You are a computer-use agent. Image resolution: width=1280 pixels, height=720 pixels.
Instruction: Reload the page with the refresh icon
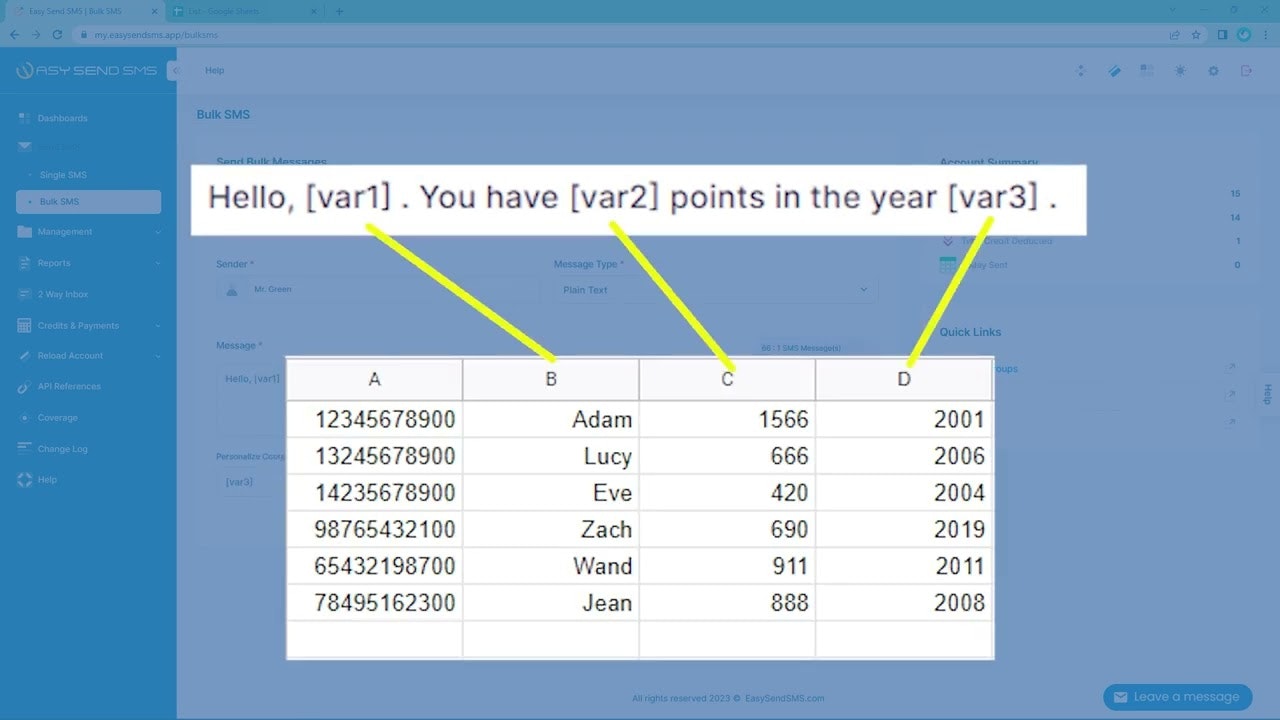[x=57, y=34]
